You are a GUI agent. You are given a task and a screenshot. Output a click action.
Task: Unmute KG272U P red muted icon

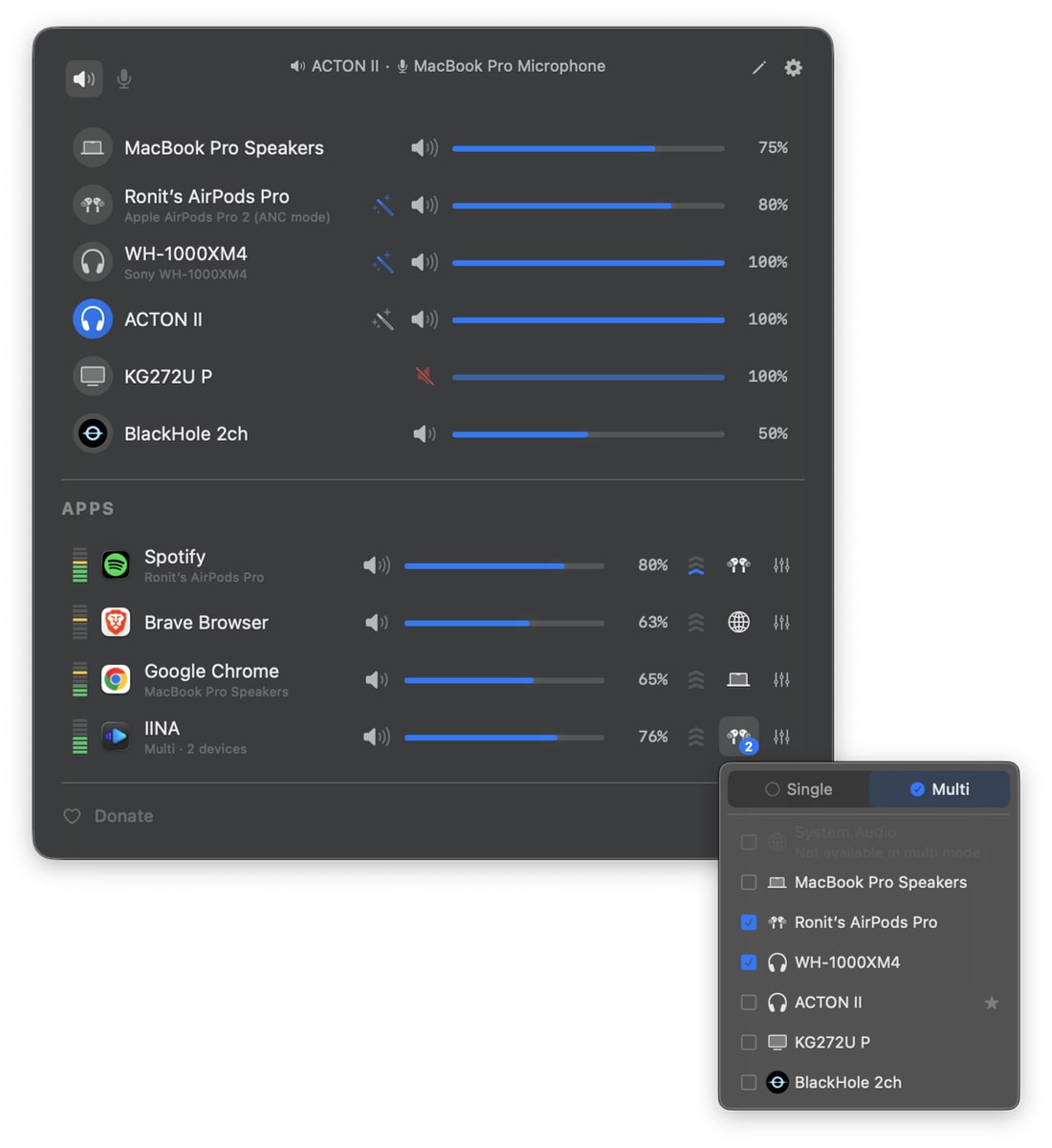[x=425, y=376]
